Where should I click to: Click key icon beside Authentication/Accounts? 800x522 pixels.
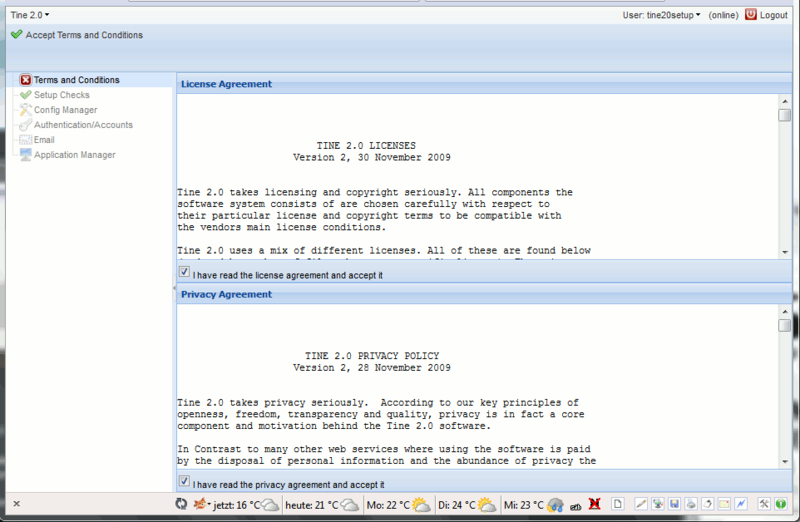[26, 125]
